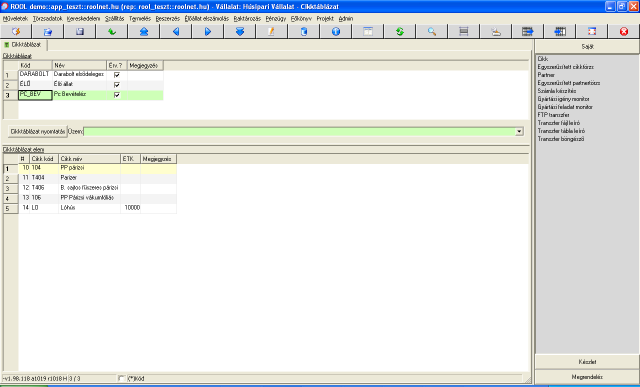Click the blue info circle toolbar icon
This screenshot has width=640, height=387.
tap(336, 31)
